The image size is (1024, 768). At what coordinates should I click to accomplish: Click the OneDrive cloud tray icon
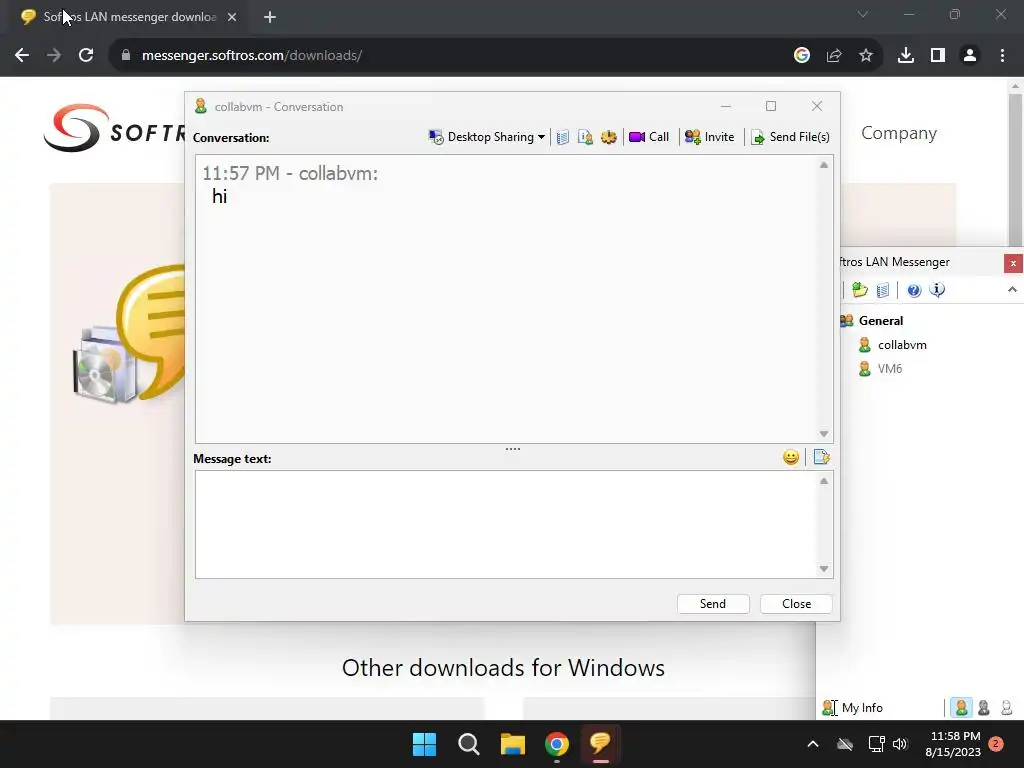pos(845,744)
